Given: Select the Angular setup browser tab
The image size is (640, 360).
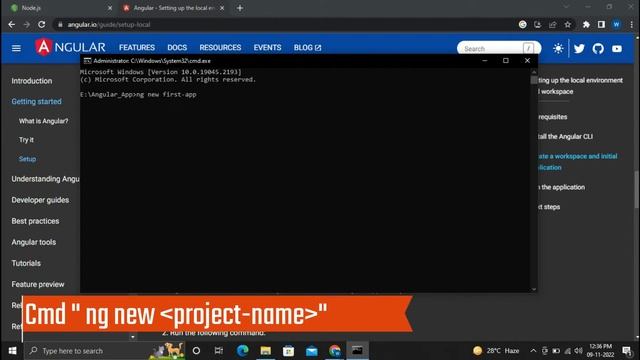Looking at the screenshot, I should pos(174,8).
